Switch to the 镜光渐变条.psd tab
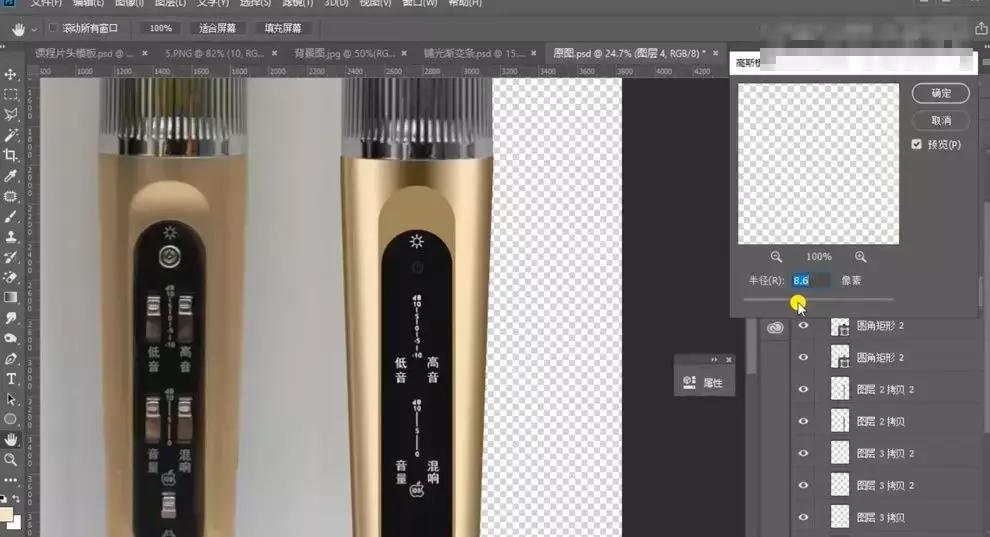This screenshot has width=990, height=537. point(474,54)
